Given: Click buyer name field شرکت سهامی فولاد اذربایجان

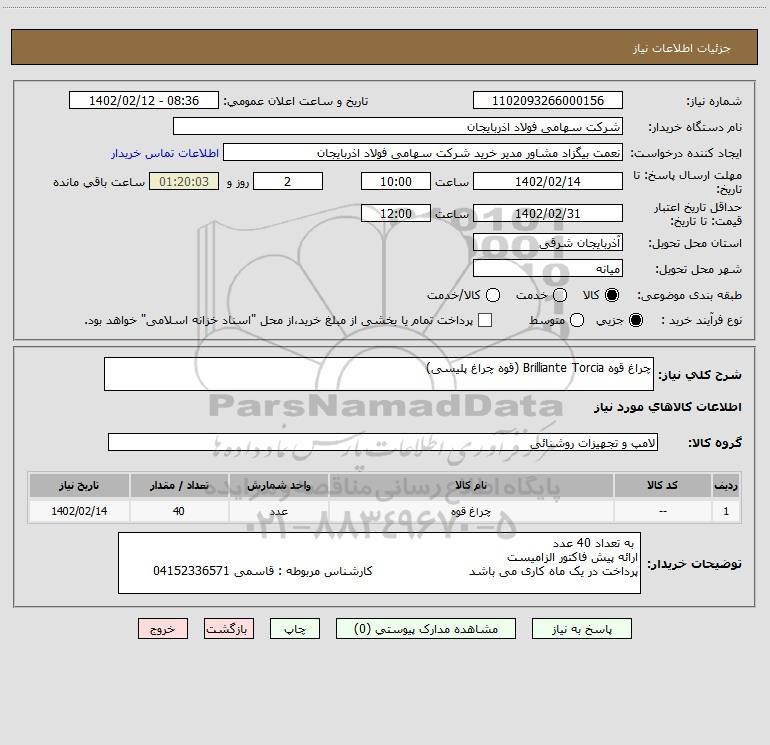Looking at the screenshot, I should pyautogui.click(x=398, y=126).
